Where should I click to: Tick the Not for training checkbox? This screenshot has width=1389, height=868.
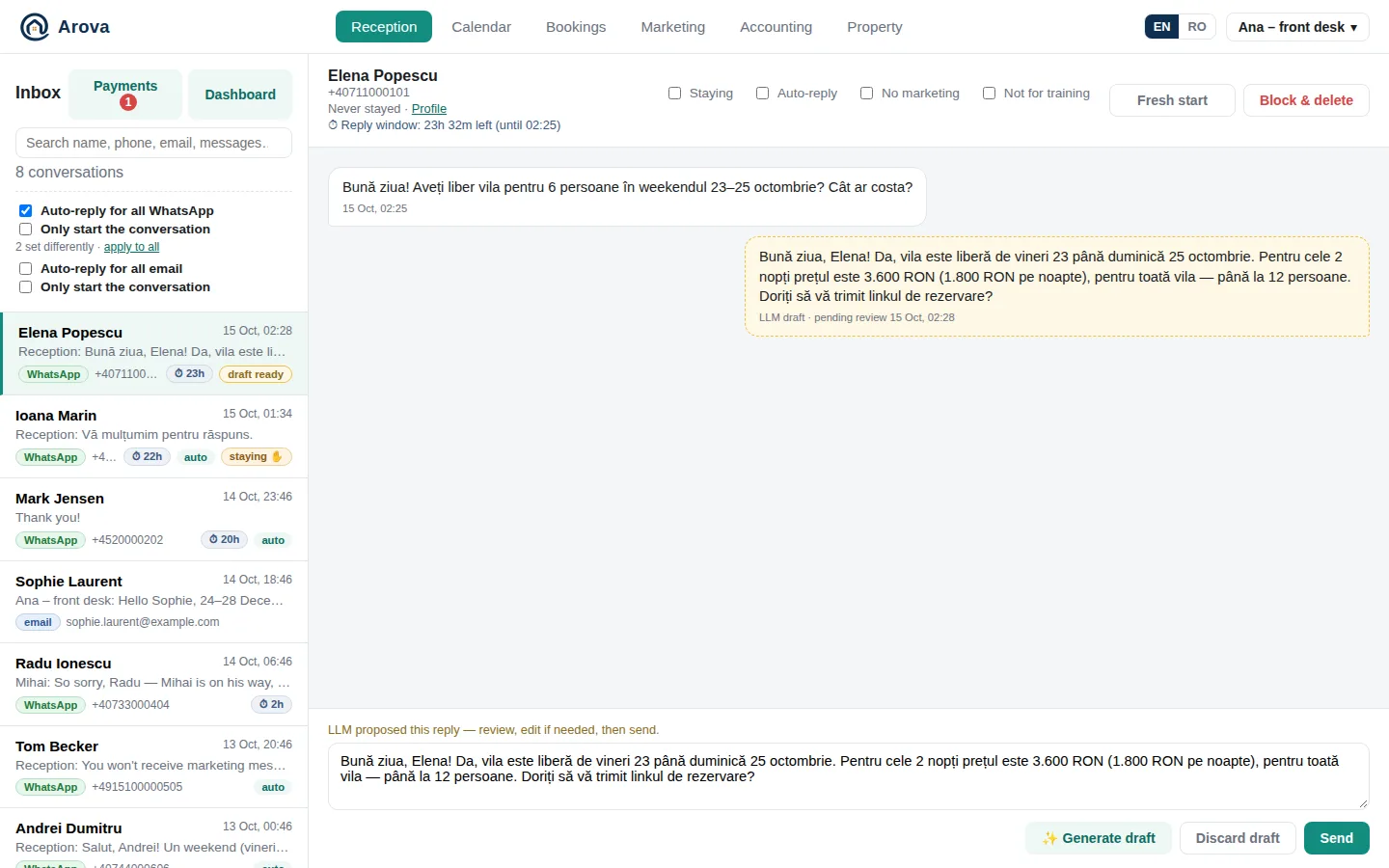(989, 94)
